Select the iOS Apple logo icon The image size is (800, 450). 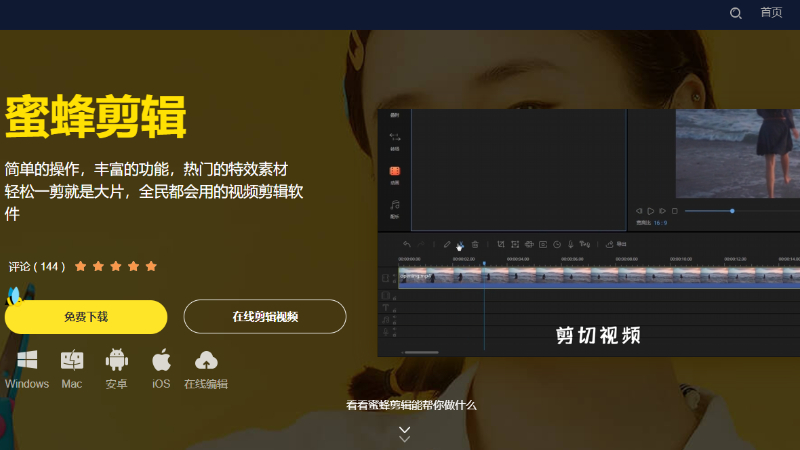click(x=161, y=359)
